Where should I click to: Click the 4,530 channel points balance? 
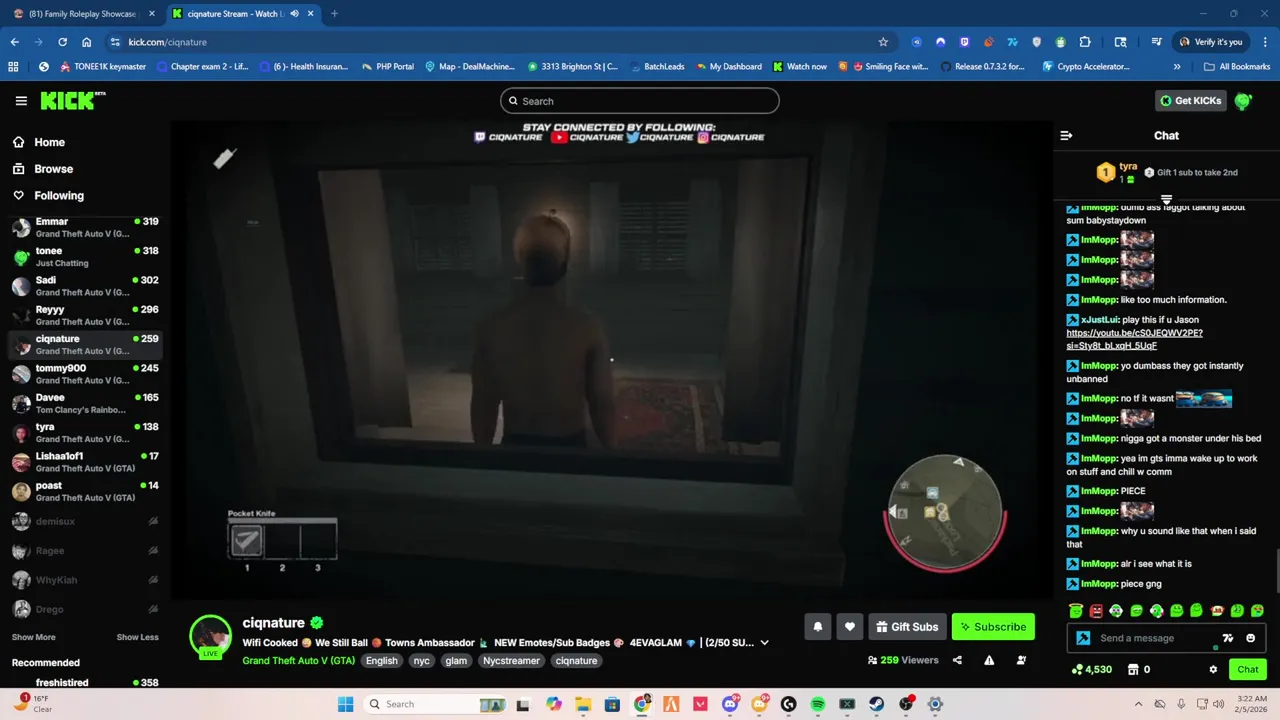point(1091,670)
